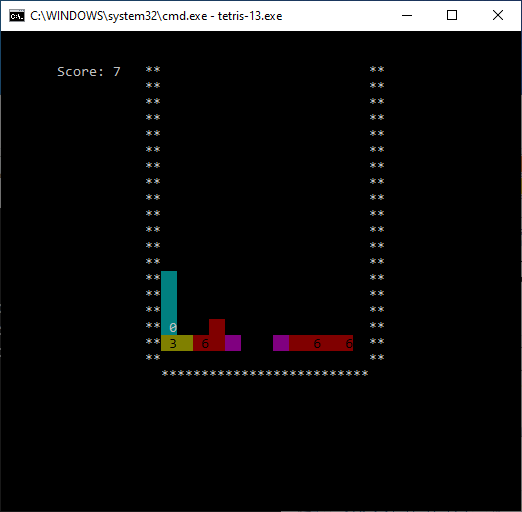
Task: Click the topmost right wall asterisks
Action: [x=377, y=69]
